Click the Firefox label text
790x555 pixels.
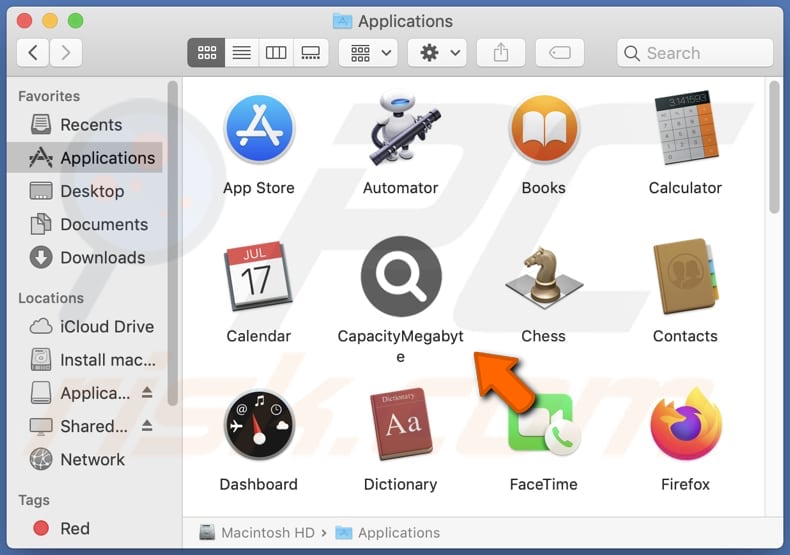tap(685, 484)
